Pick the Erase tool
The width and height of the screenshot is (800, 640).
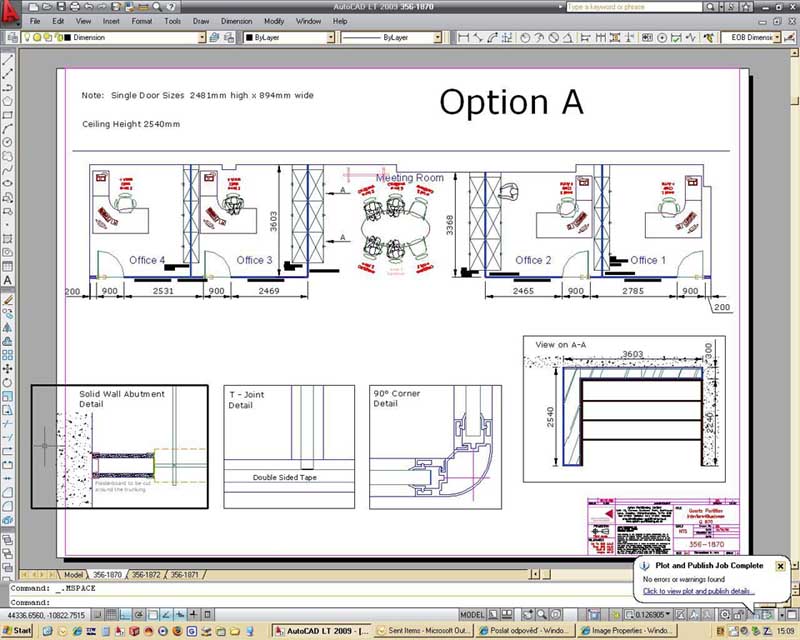[x=8, y=299]
